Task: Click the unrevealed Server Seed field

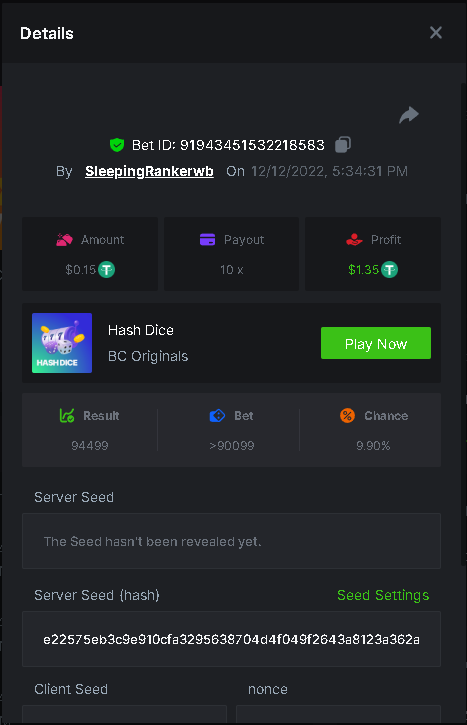Action: (231, 541)
